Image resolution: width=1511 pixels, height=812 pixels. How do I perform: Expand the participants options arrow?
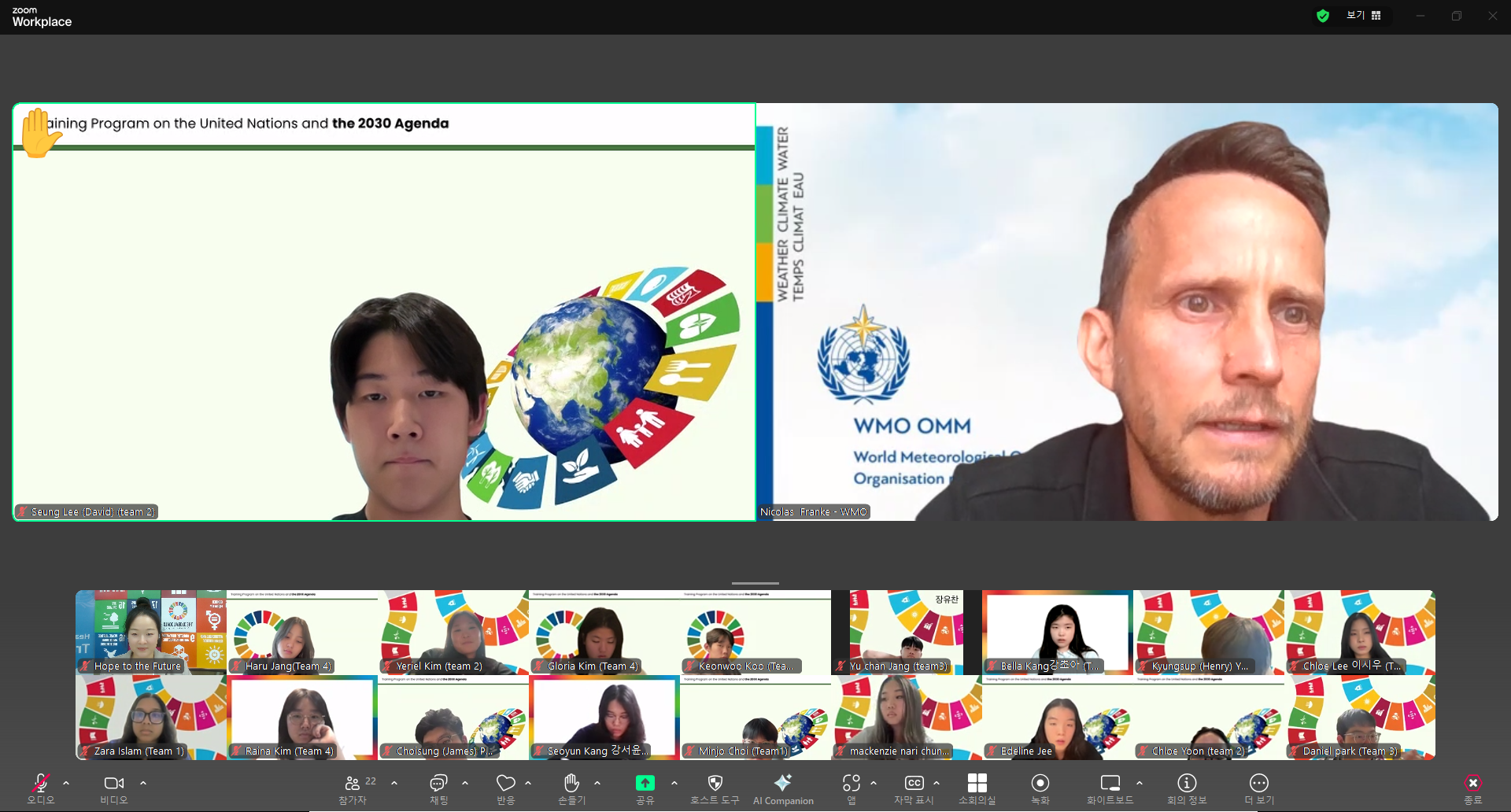click(394, 783)
